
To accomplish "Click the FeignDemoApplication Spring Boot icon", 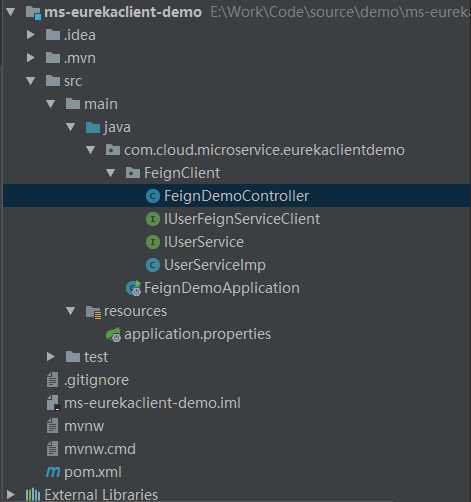I will click(134, 288).
